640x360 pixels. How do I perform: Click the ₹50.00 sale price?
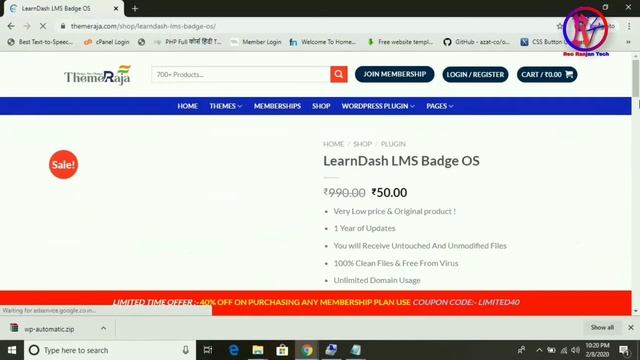pyautogui.click(x=389, y=193)
